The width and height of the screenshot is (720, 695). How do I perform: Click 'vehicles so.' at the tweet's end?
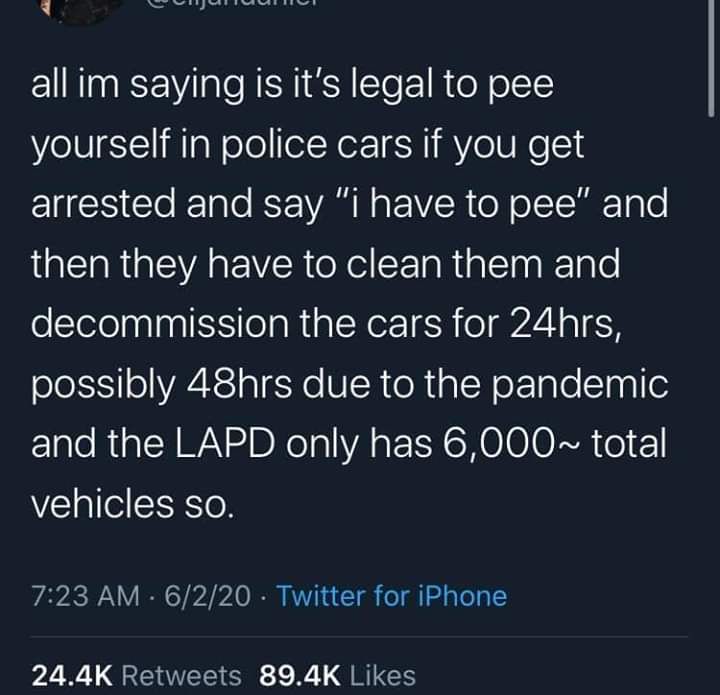click(x=133, y=504)
